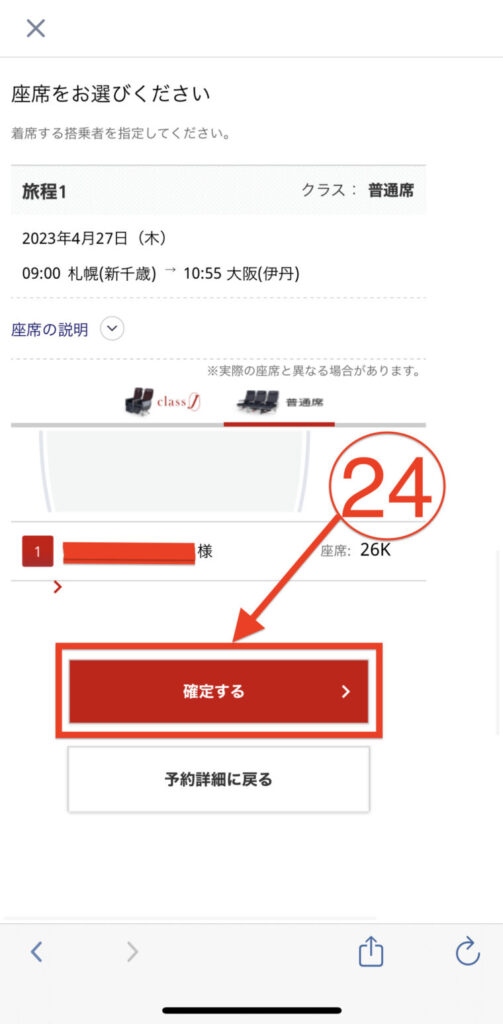Select passenger number 1 badge
This screenshot has height=1024, width=503.
click(37, 551)
